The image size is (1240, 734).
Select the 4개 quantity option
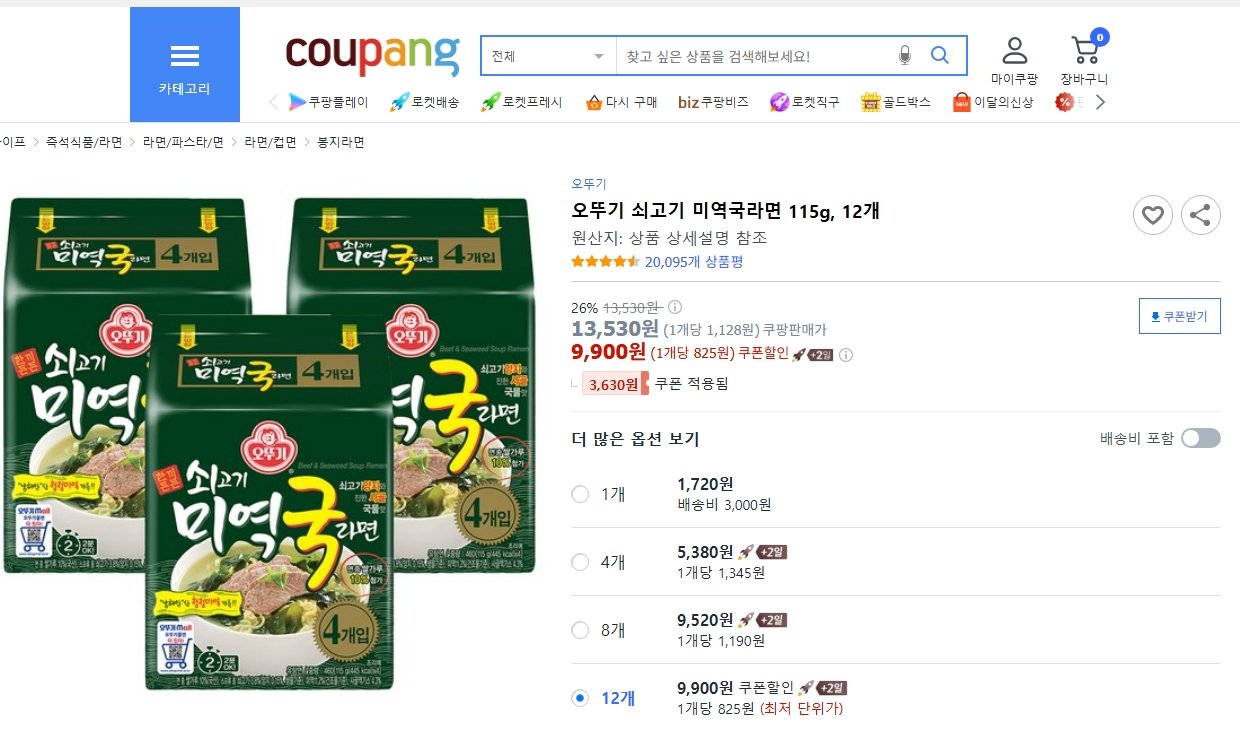(x=580, y=562)
